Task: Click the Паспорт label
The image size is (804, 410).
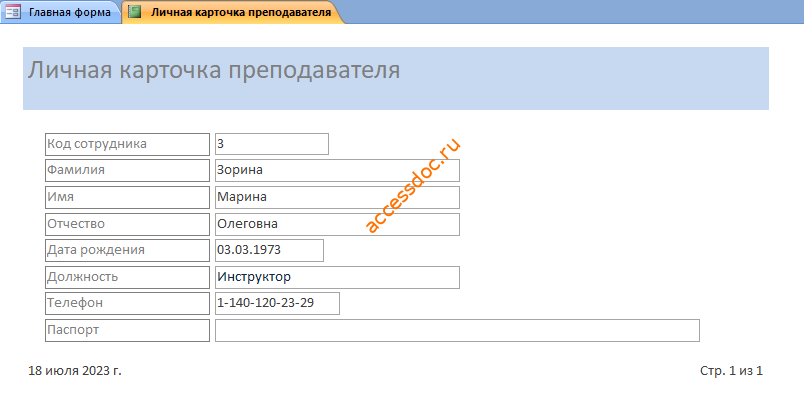Action: [x=127, y=331]
